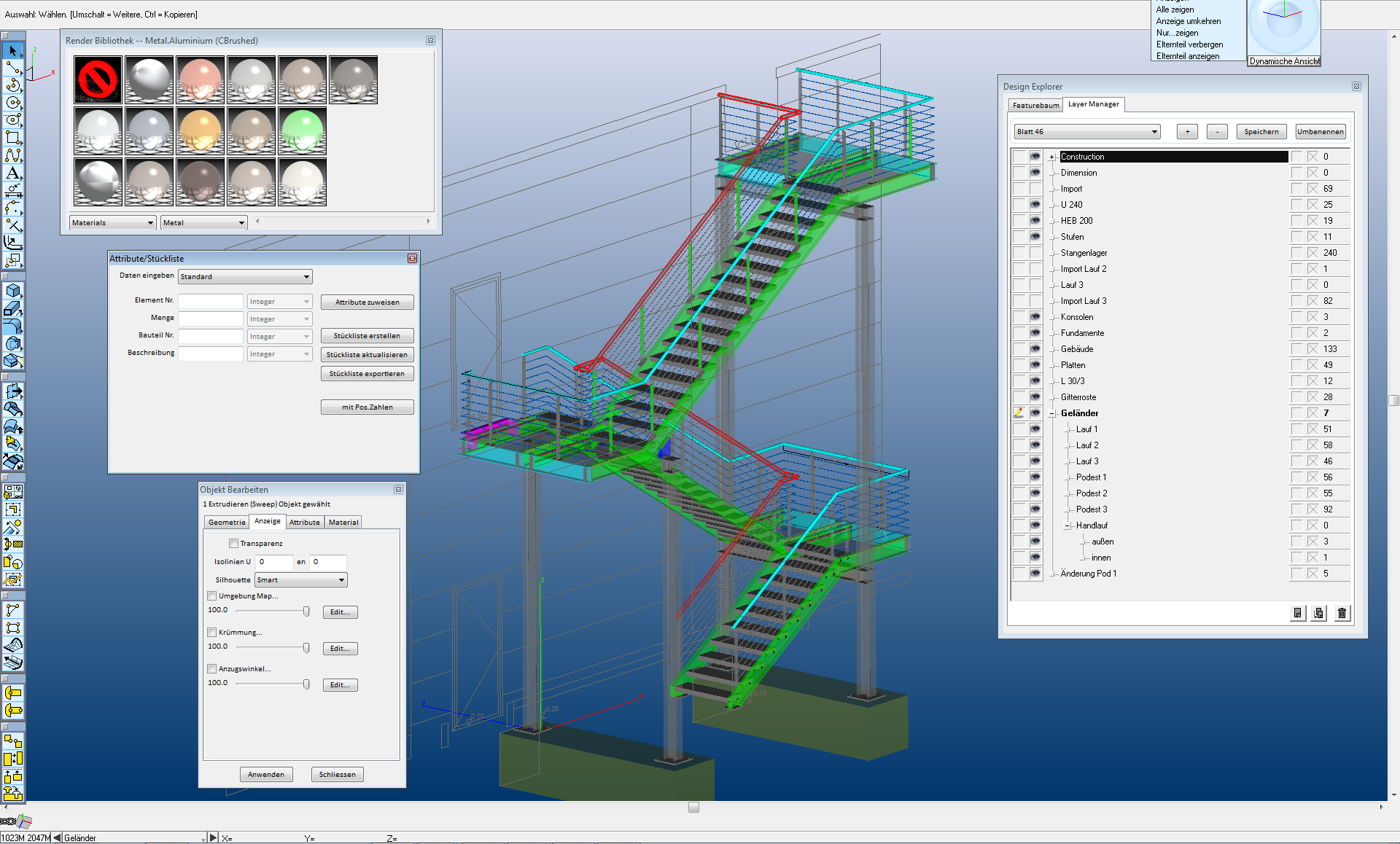1400x844 pixels.
Task: Adjust the Krümmung slider handle
Action: (306, 648)
